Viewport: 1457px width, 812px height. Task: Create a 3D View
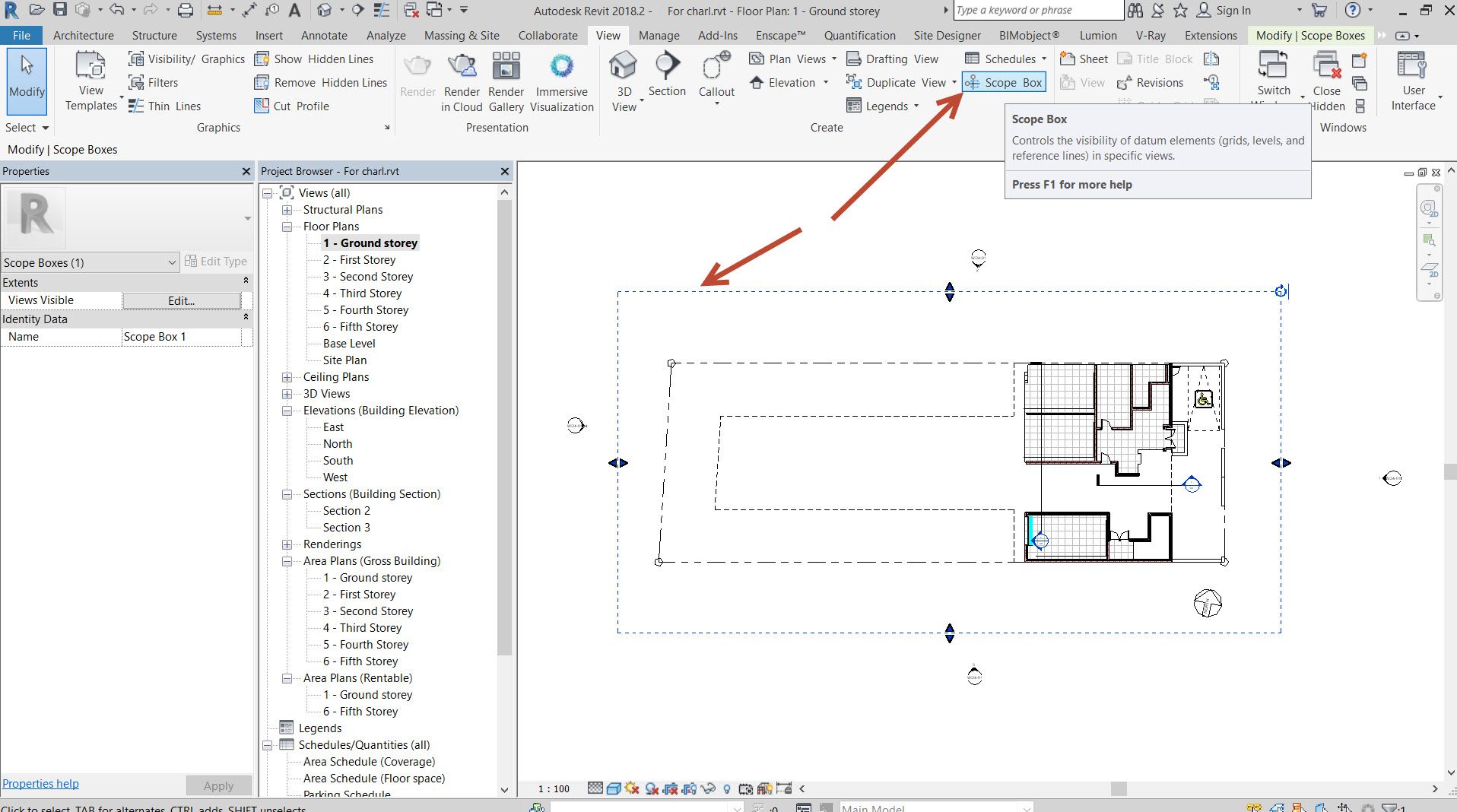coord(624,82)
